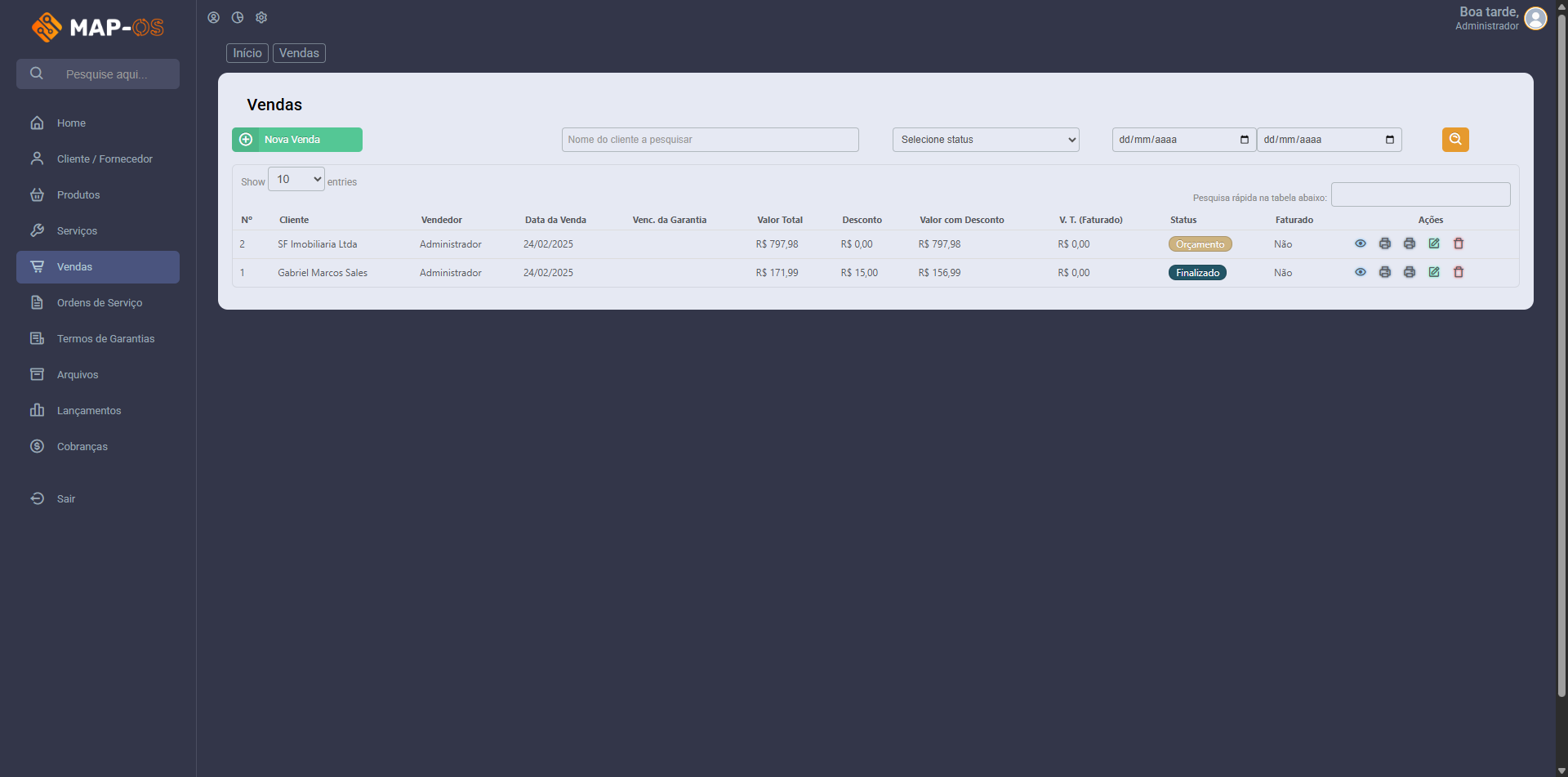Open the start date calendar picker icon
This screenshot has width=1568, height=777.
[1245, 140]
